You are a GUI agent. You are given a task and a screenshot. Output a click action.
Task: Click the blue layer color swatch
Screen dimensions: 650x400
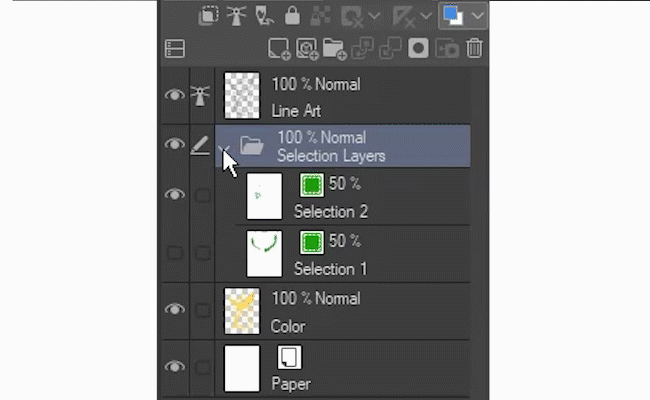(453, 16)
